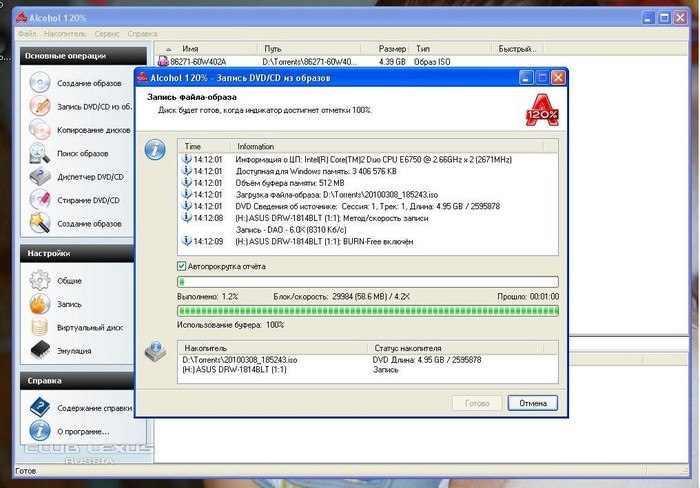The width and height of the screenshot is (700, 488).
Task: Open Запись DVD/CD из образов wizard
Action: (40, 105)
